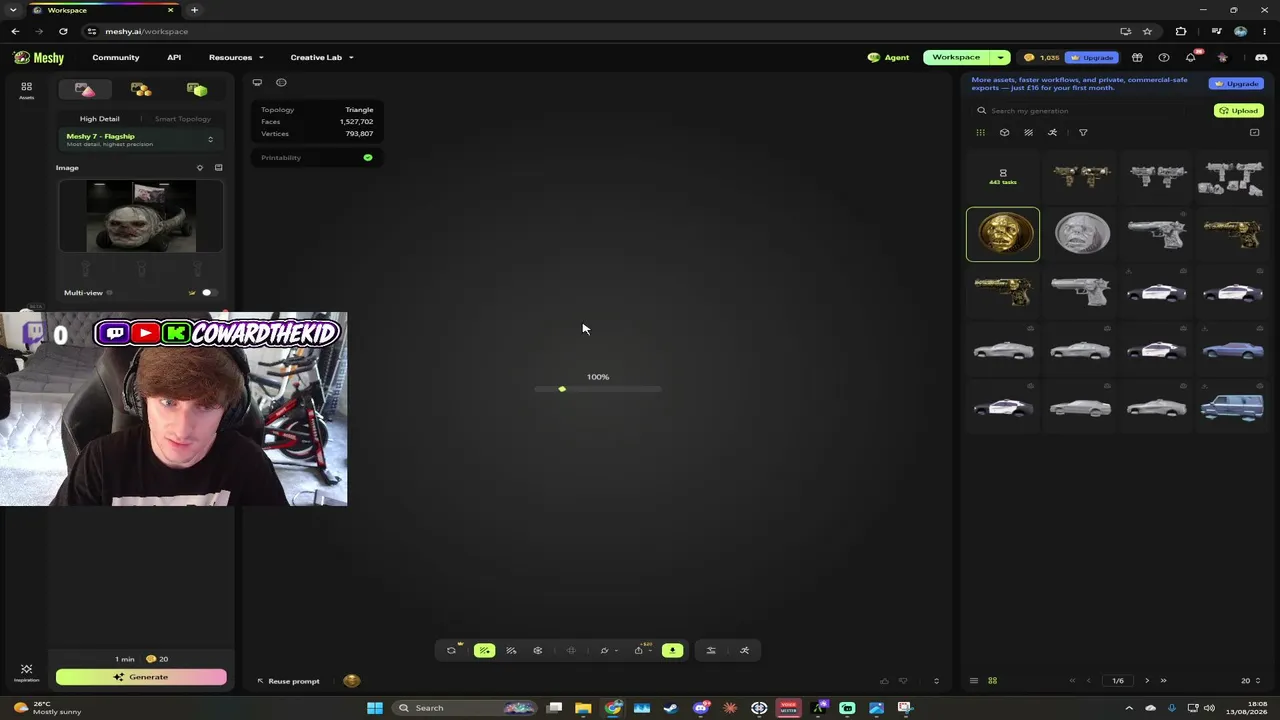Click the thumbs down icon
This screenshot has width=1280, height=720.
(x=904, y=682)
